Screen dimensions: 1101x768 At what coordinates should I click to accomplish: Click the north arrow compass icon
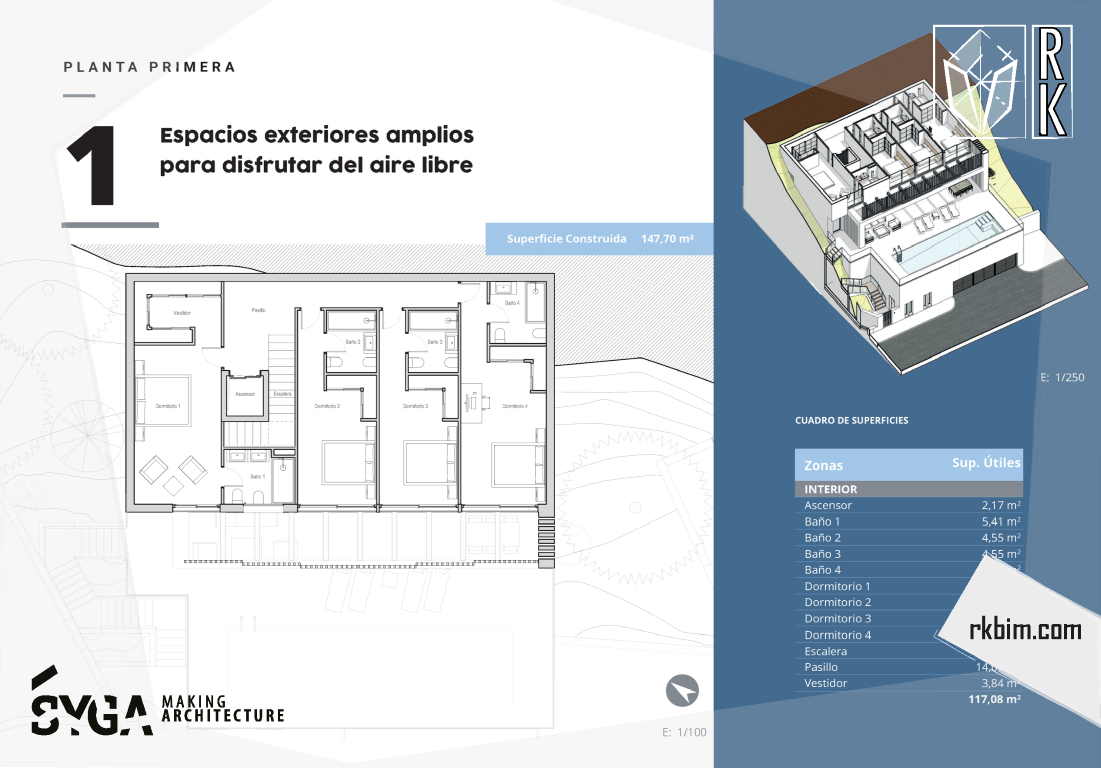tap(682, 690)
